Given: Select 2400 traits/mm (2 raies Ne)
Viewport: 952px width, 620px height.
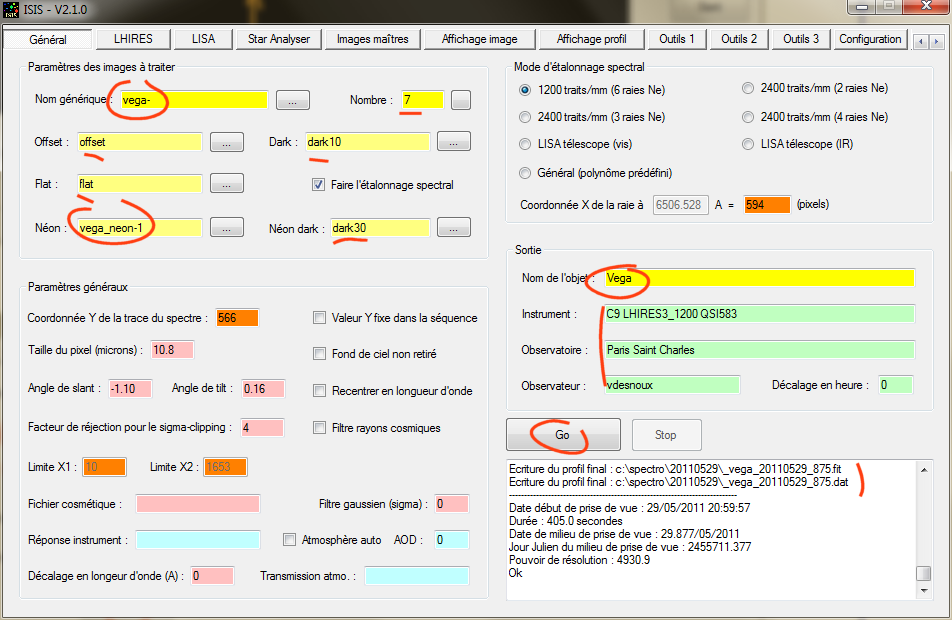Looking at the screenshot, I should point(748,89).
